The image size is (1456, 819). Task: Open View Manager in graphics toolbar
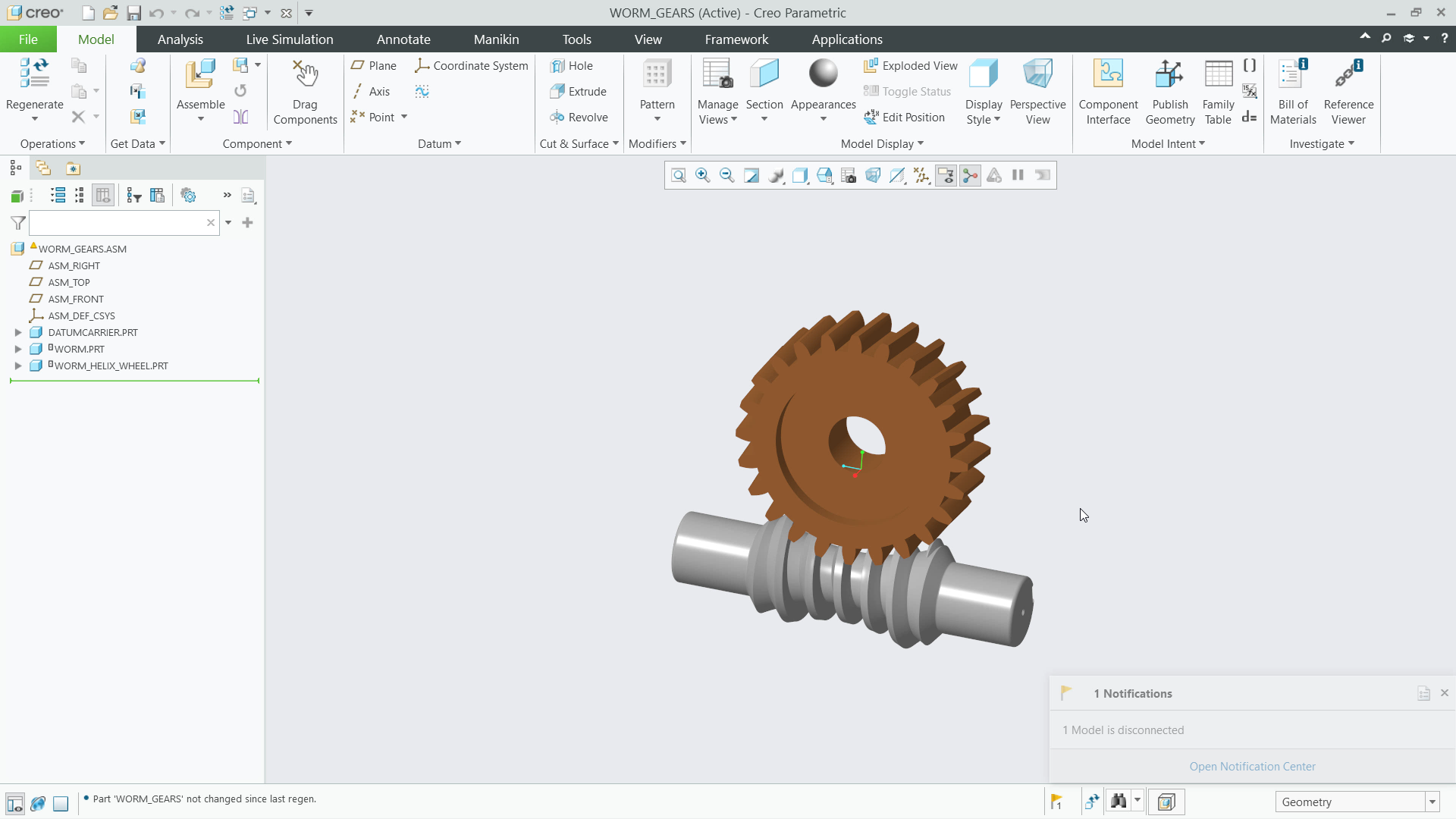pyautogui.click(x=849, y=176)
